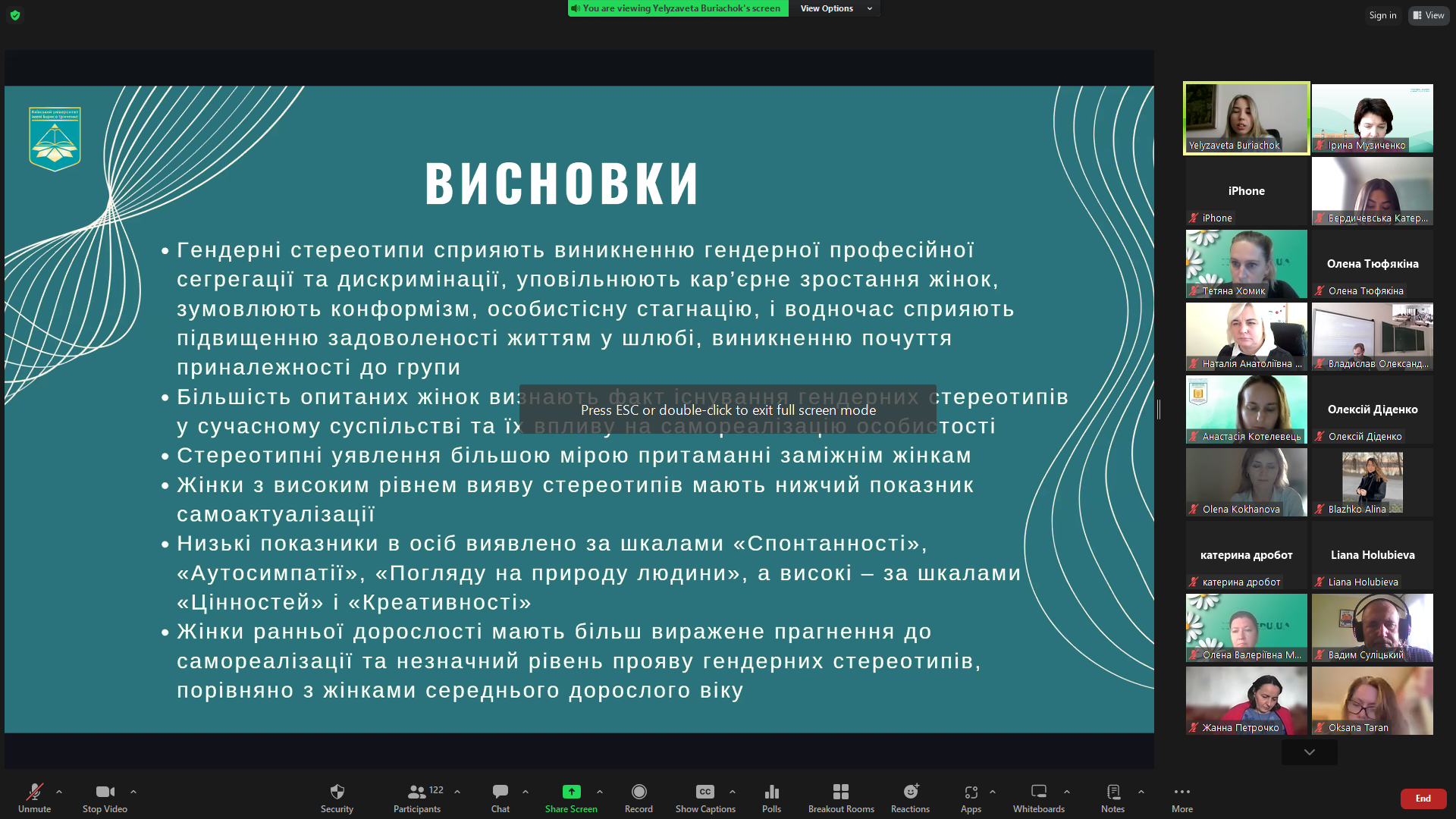Viewport: 1456px width, 819px height.
Task: Open Reactions menu
Action: 910,797
